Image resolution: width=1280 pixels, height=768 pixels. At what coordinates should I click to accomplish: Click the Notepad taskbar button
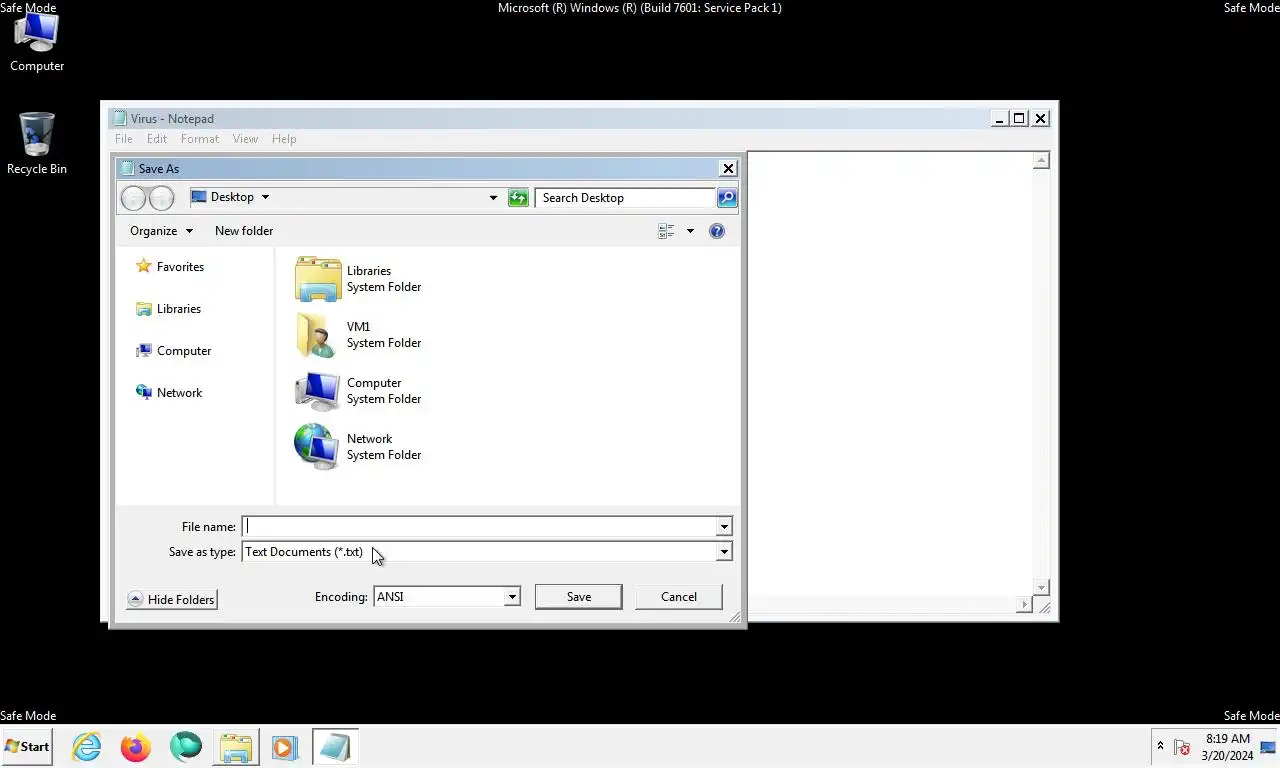(x=335, y=747)
